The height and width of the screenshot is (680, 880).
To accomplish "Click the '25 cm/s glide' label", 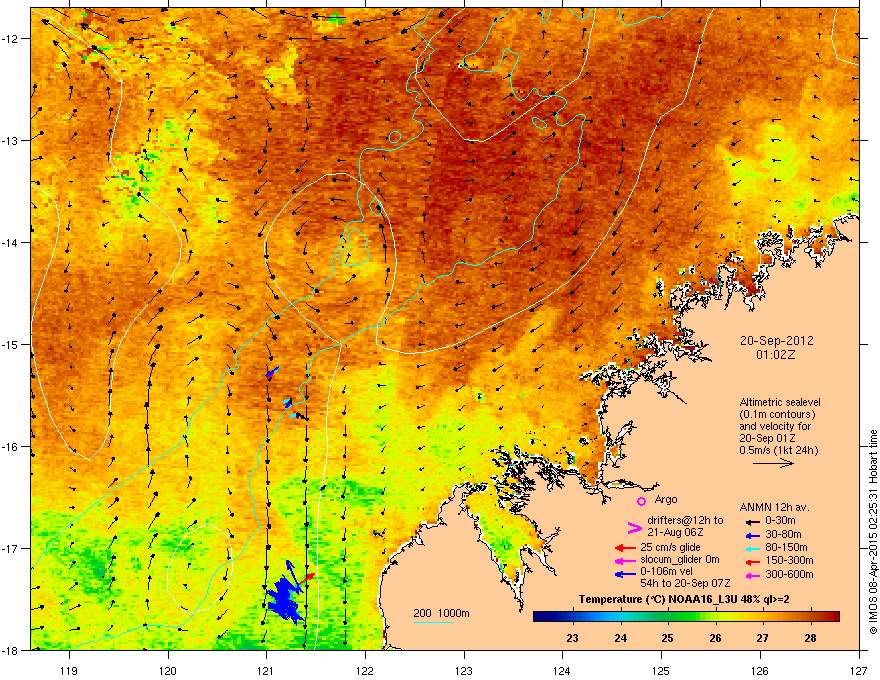I will coord(671,547).
